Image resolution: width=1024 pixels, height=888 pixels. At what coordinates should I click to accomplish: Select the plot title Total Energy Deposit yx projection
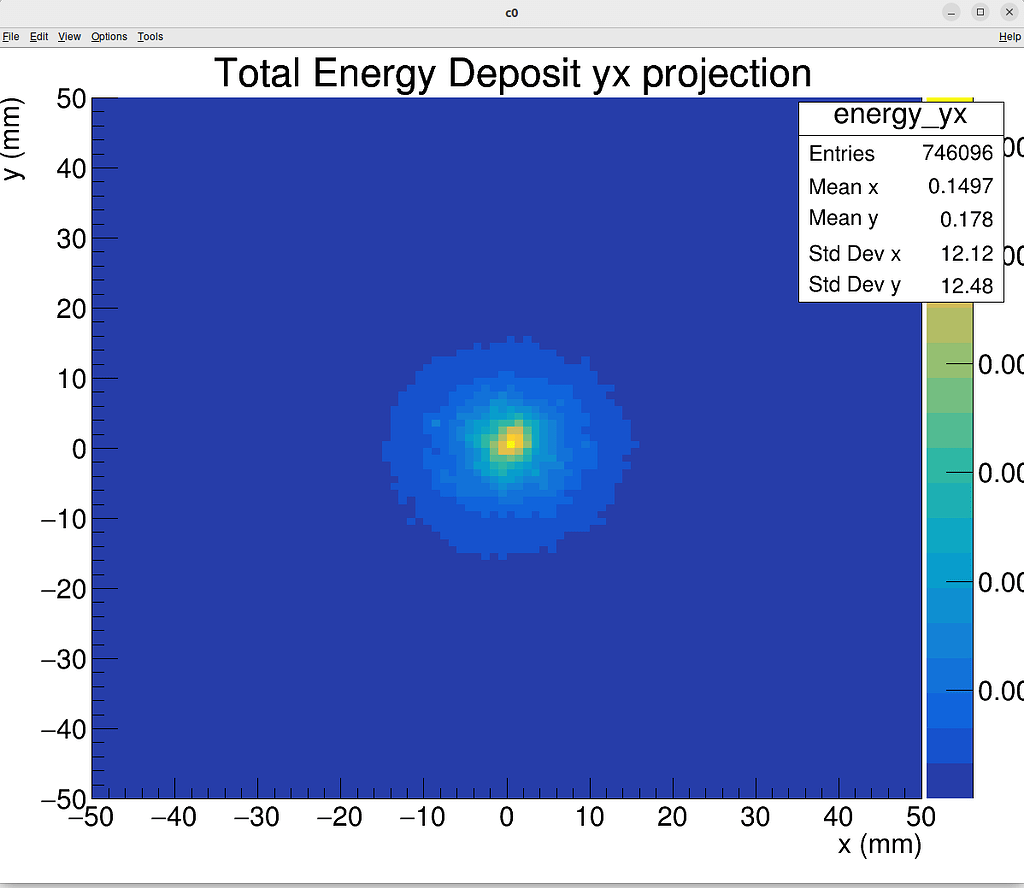512,73
